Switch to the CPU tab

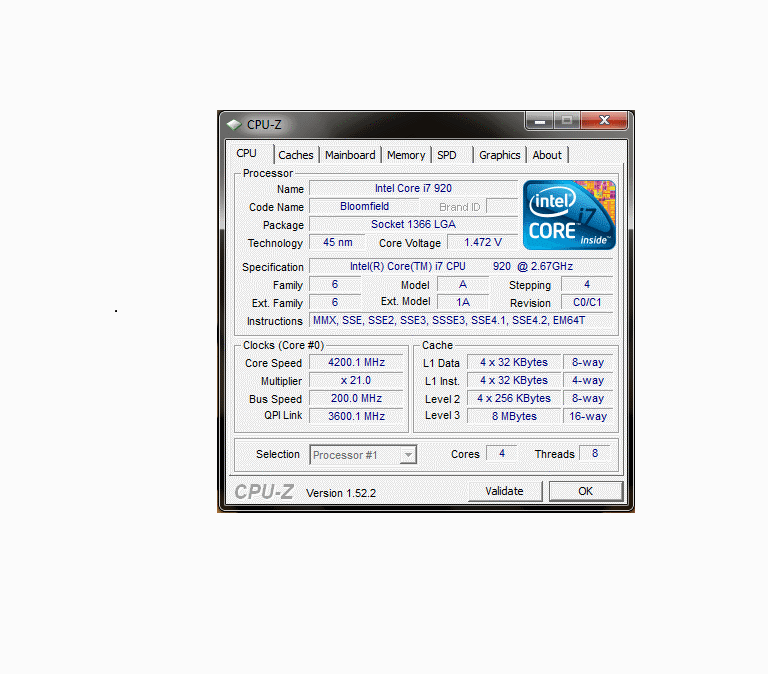(x=246, y=153)
